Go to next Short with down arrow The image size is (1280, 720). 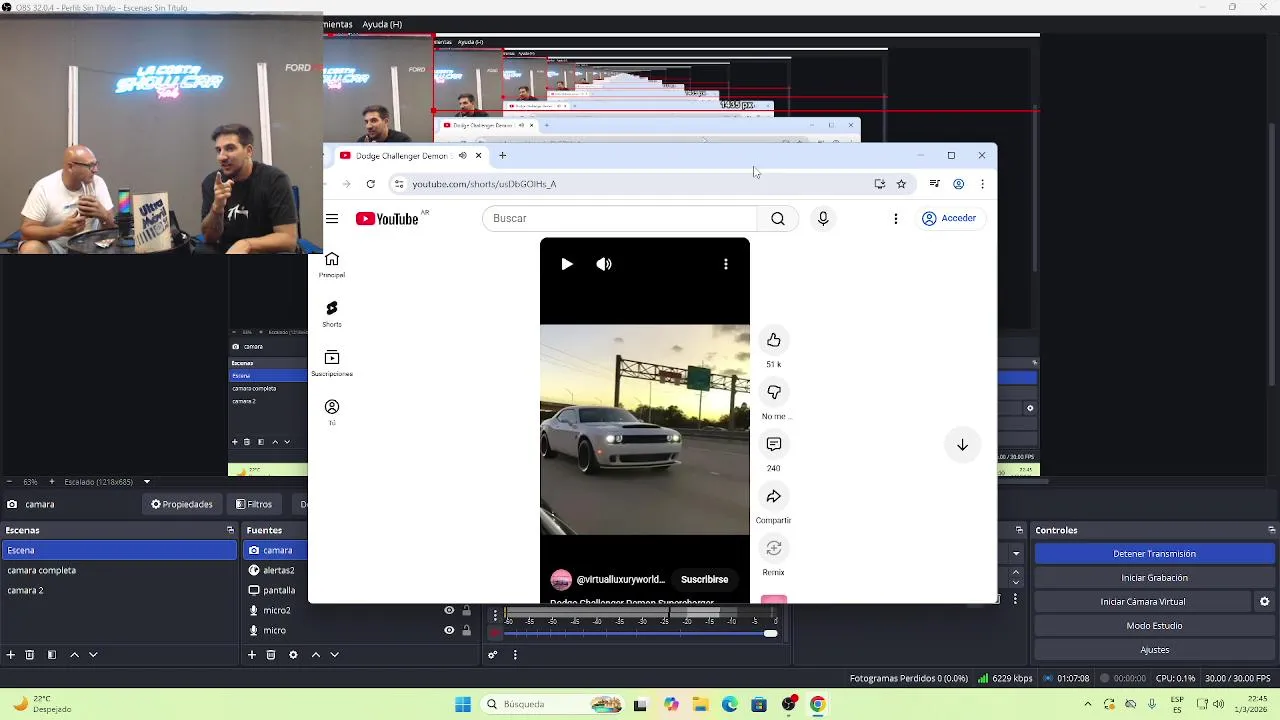pyautogui.click(x=962, y=445)
